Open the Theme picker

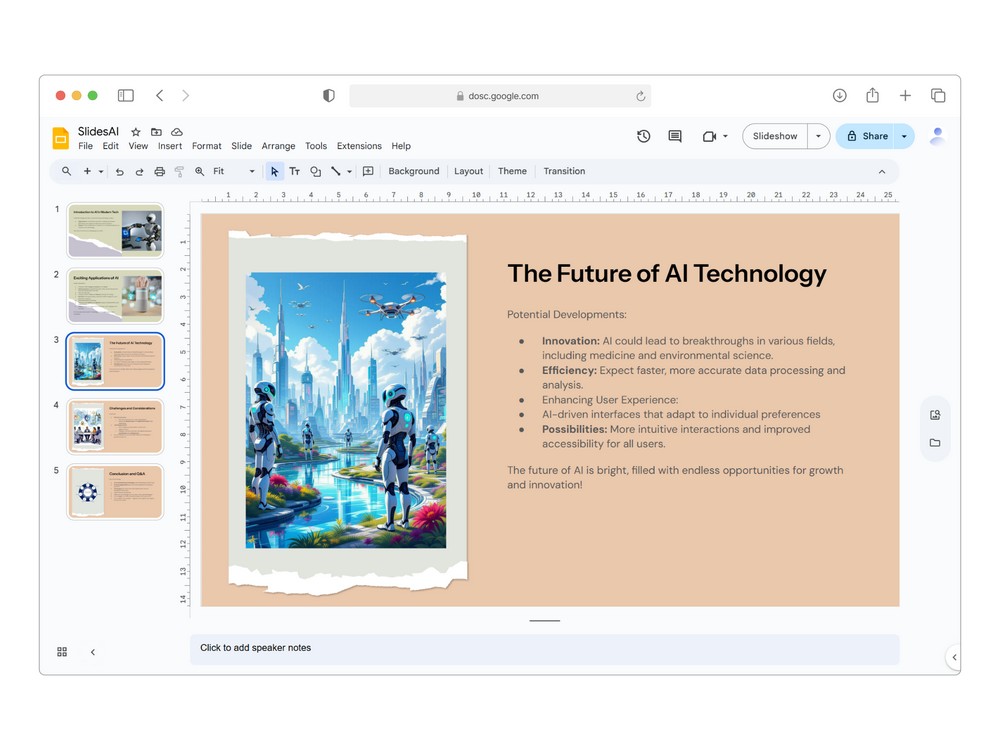click(512, 171)
